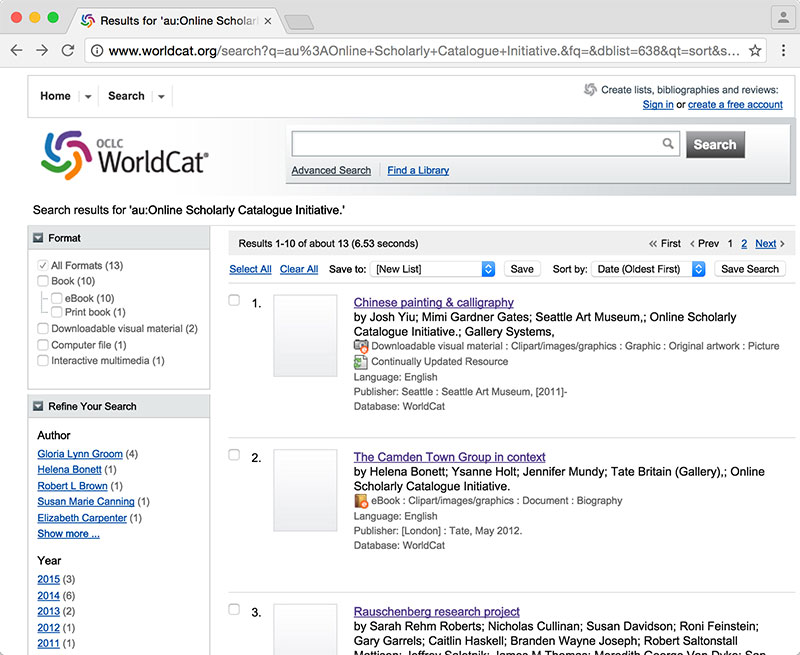Filter results by year 2014

(x=48, y=595)
